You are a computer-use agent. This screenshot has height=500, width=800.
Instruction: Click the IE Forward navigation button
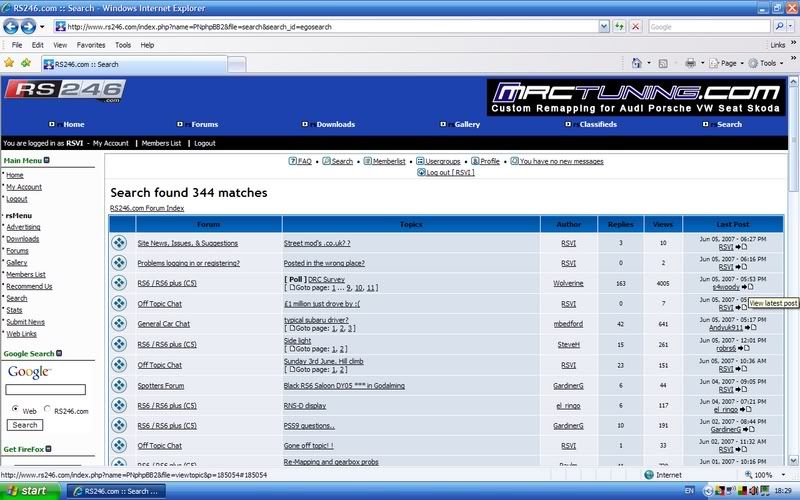point(29,26)
